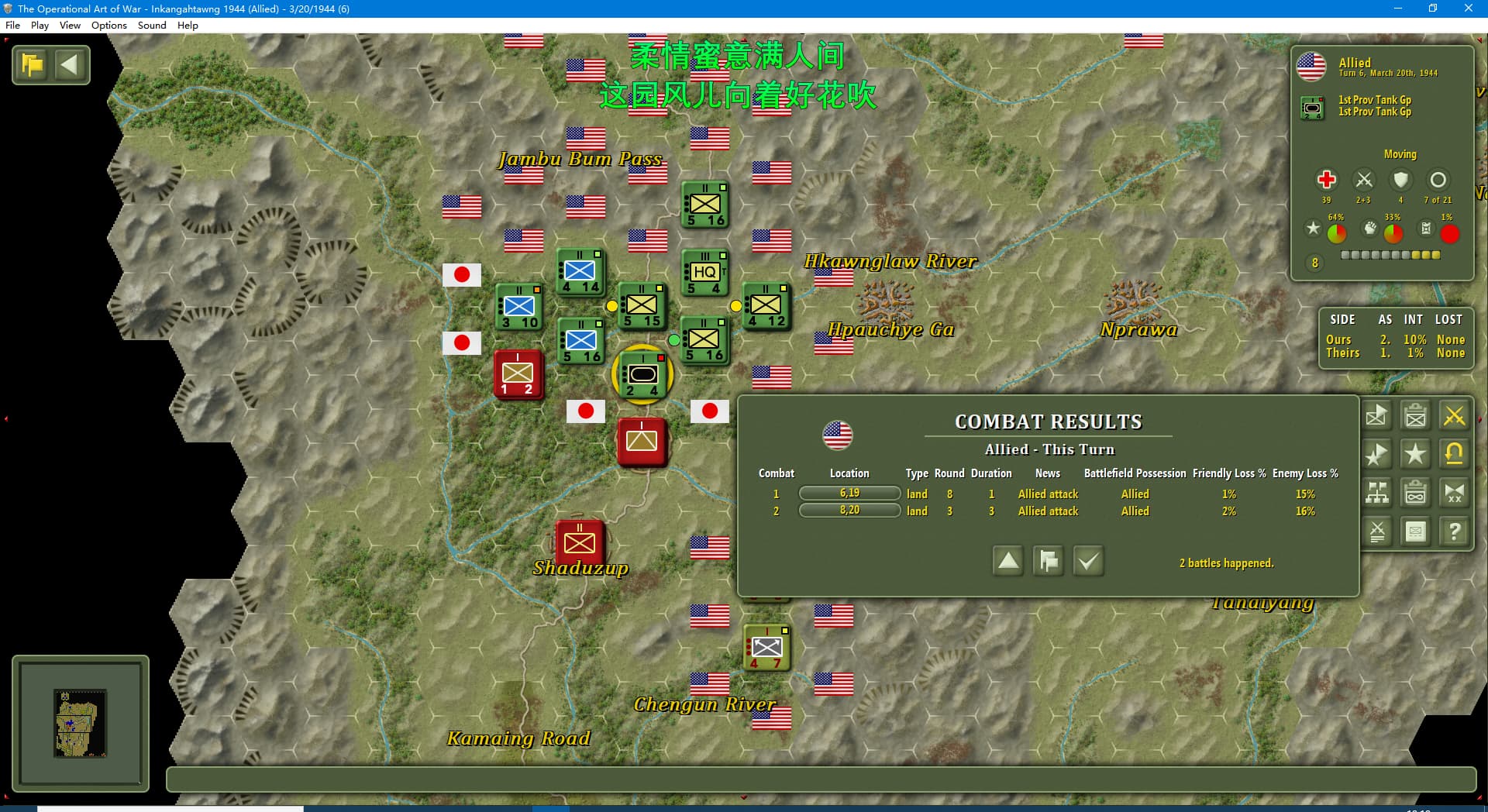The width and height of the screenshot is (1488, 812).
Task: Click the minimap thumbnail
Action: click(80, 723)
